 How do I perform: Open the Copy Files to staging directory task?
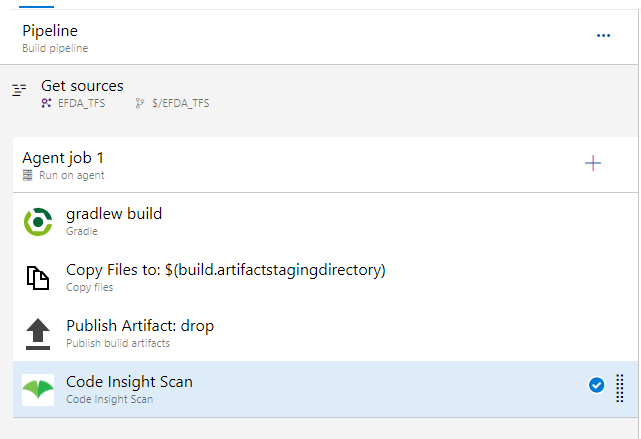coord(225,270)
